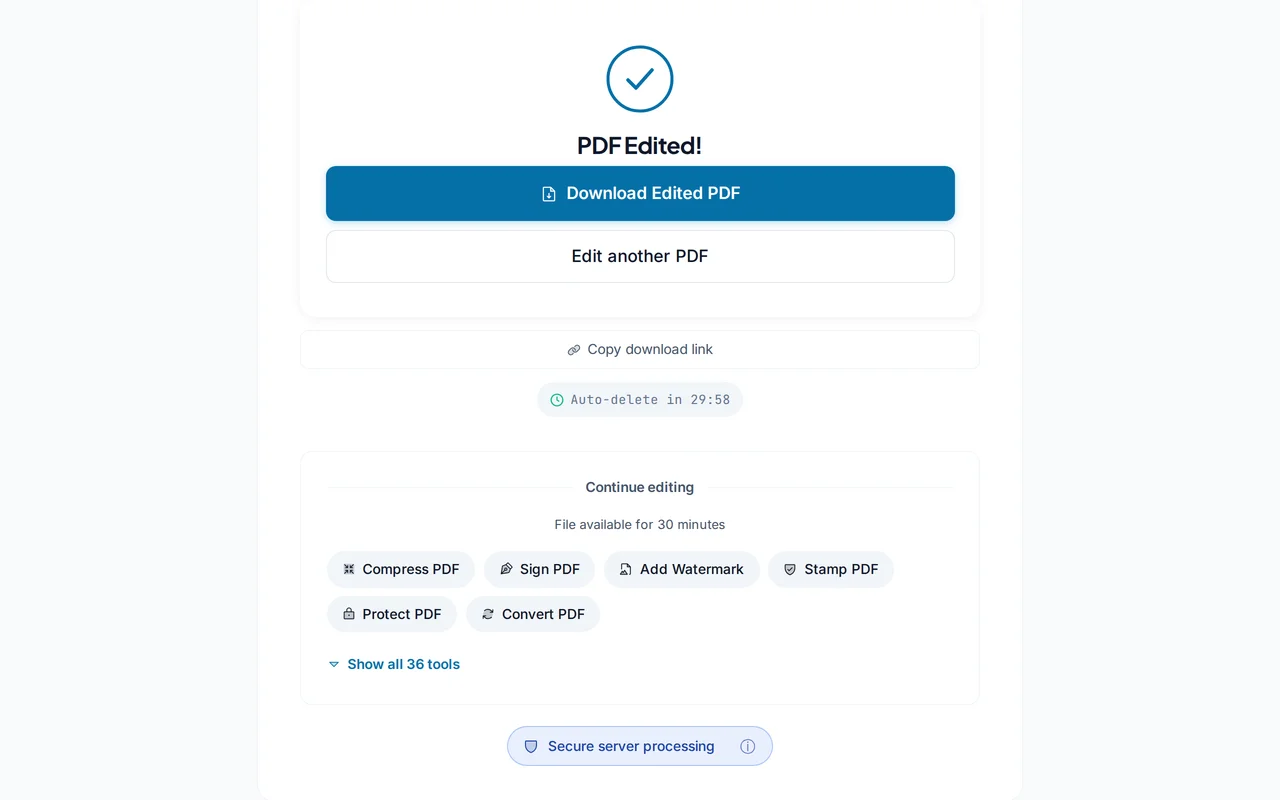Click the Auto-delete in 29:58 timer badge
Viewport: 1280px width, 800px height.
coord(640,399)
